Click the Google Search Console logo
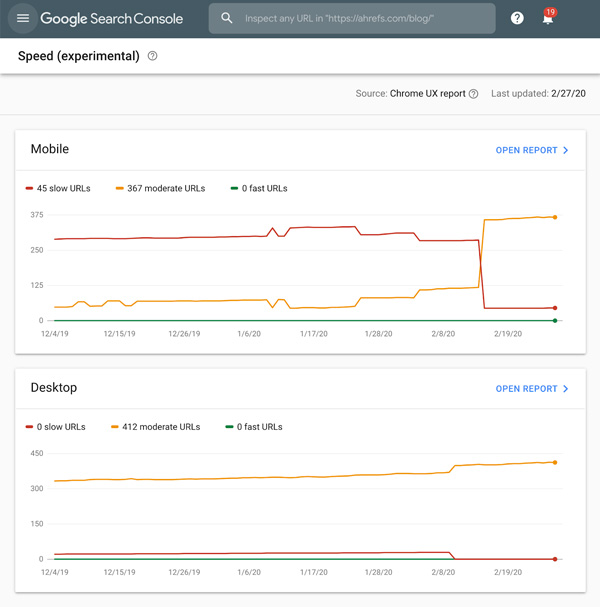600x607 pixels. (x=111, y=19)
